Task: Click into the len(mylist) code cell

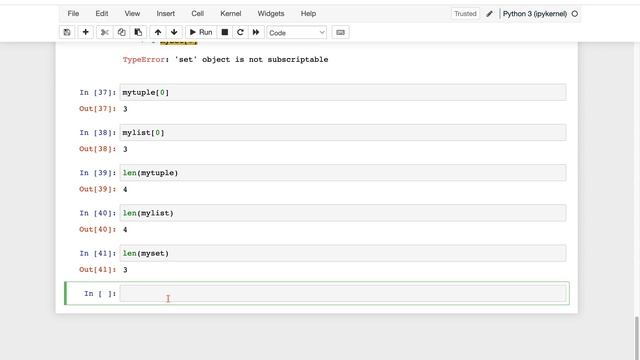Action: pyautogui.click(x=343, y=213)
